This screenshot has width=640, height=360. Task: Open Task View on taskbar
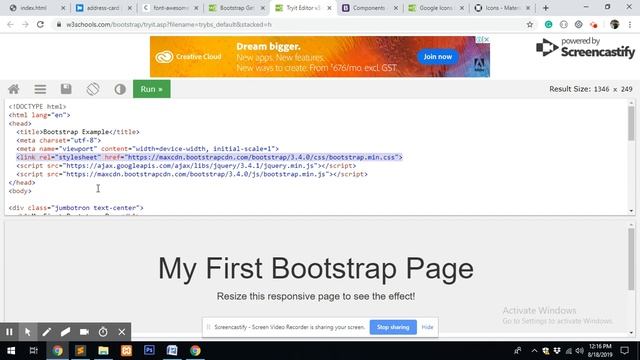click(34, 351)
